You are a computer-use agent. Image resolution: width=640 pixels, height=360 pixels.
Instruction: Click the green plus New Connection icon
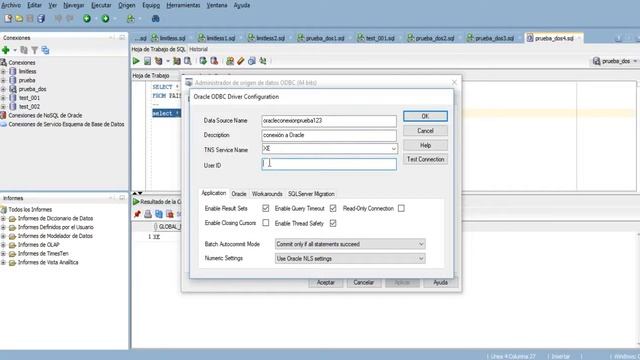(x=6, y=50)
